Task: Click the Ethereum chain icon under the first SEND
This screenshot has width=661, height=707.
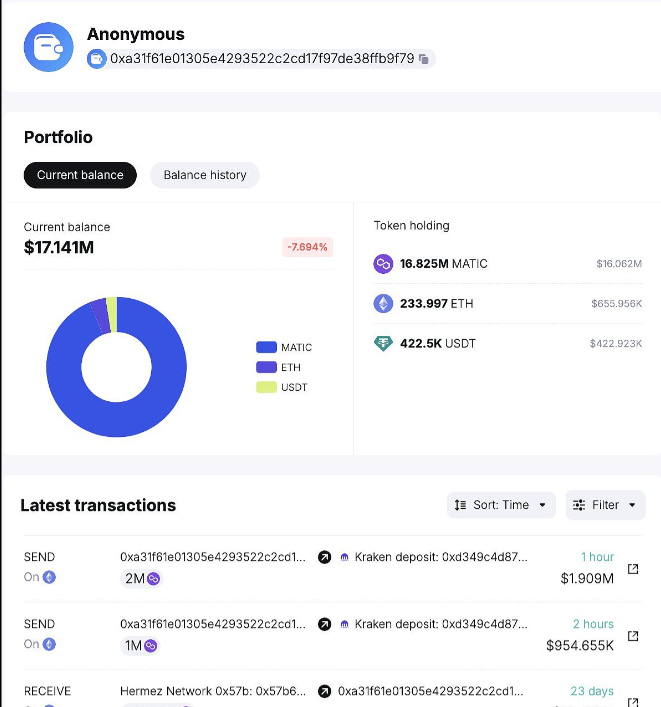Action: pos(49,577)
